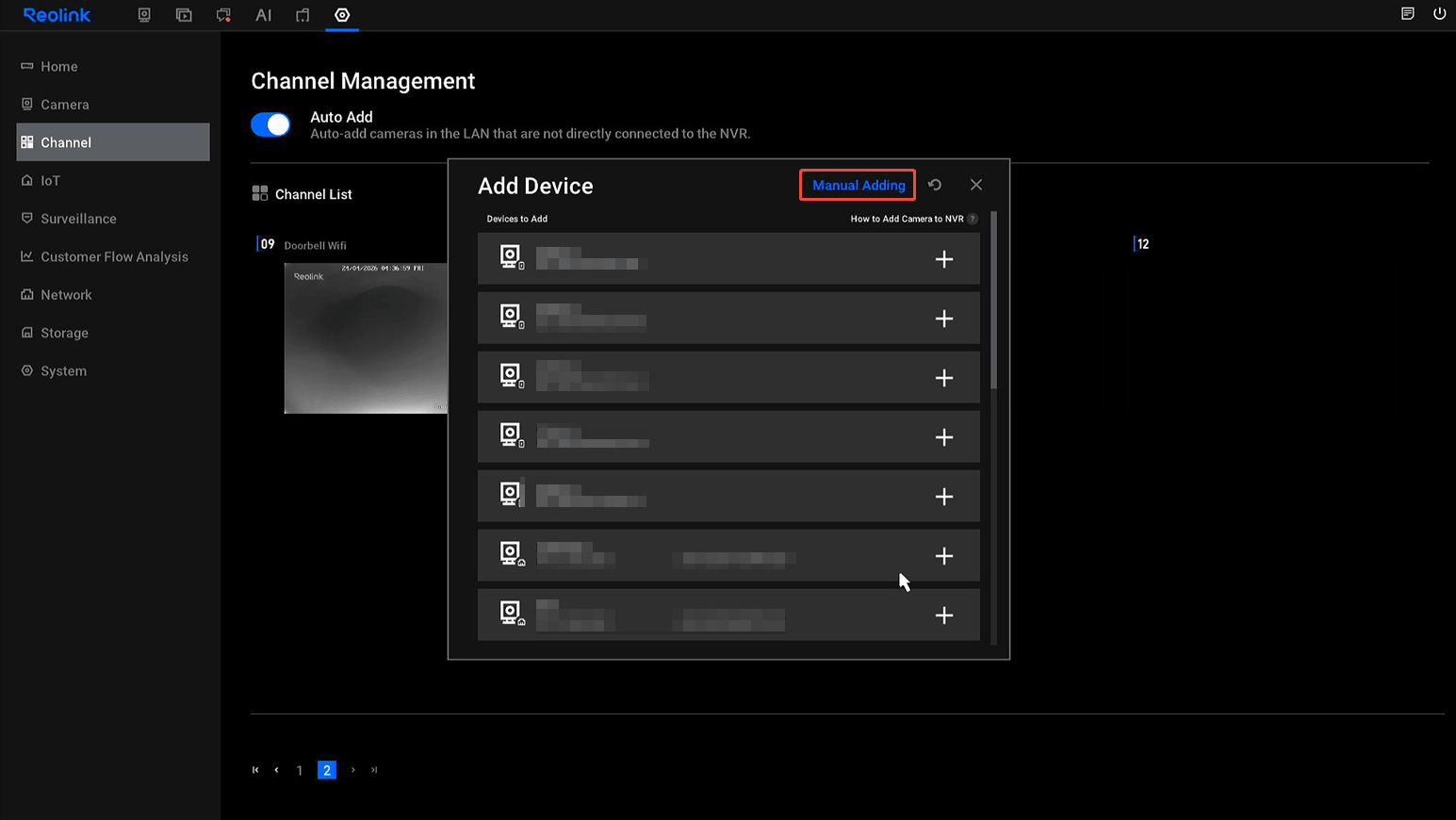Image resolution: width=1456 pixels, height=820 pixels.
Task: Click the Channel List heading
Action: click(313, 194)
